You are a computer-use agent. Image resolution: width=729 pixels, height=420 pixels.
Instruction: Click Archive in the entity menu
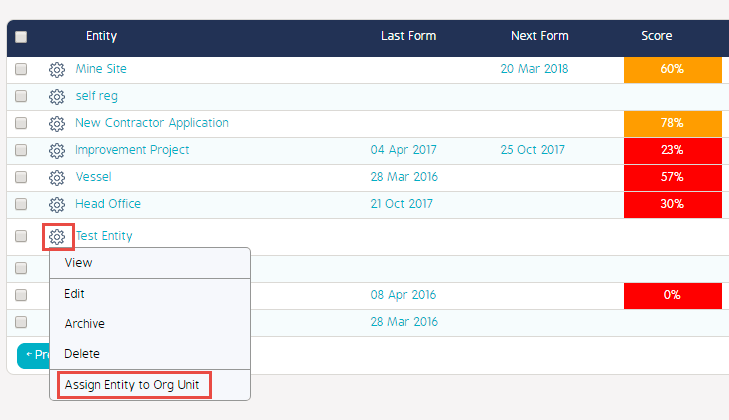84,324
